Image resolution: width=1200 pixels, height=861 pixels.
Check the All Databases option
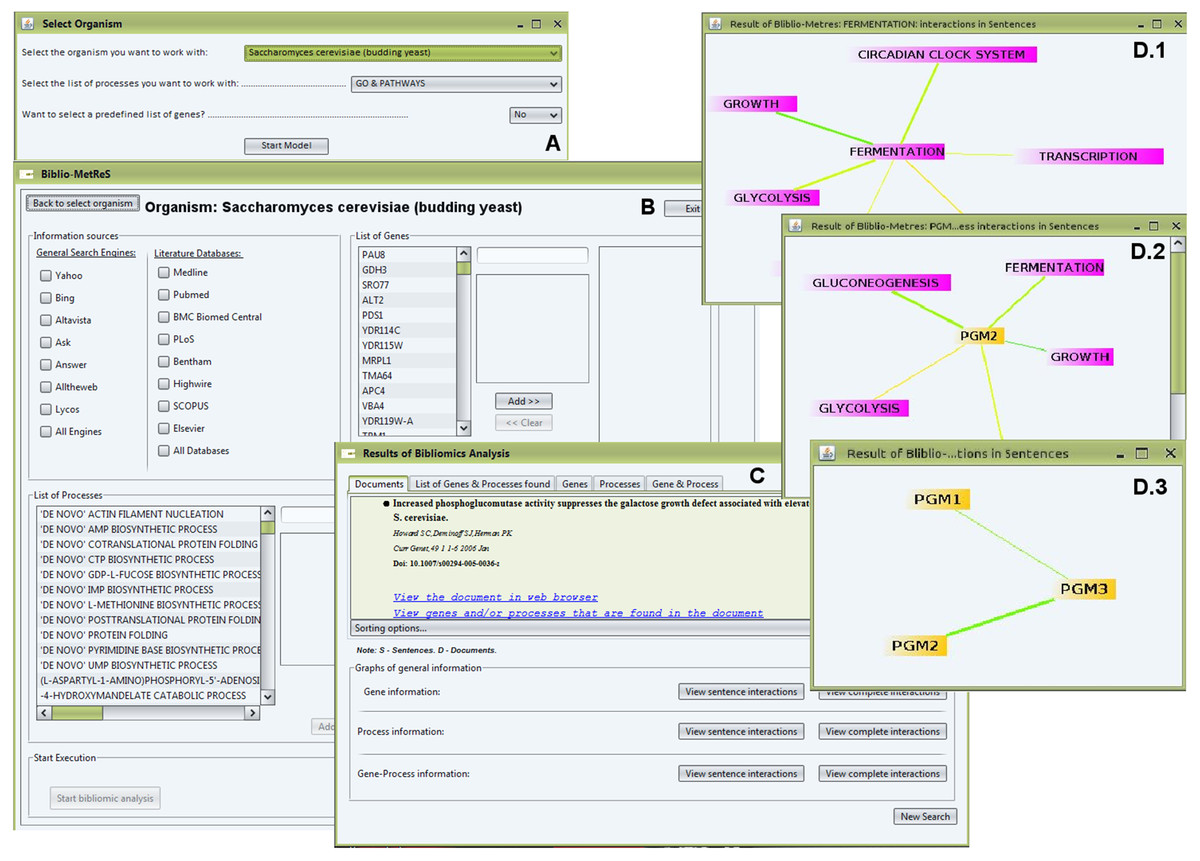(164, 451)
